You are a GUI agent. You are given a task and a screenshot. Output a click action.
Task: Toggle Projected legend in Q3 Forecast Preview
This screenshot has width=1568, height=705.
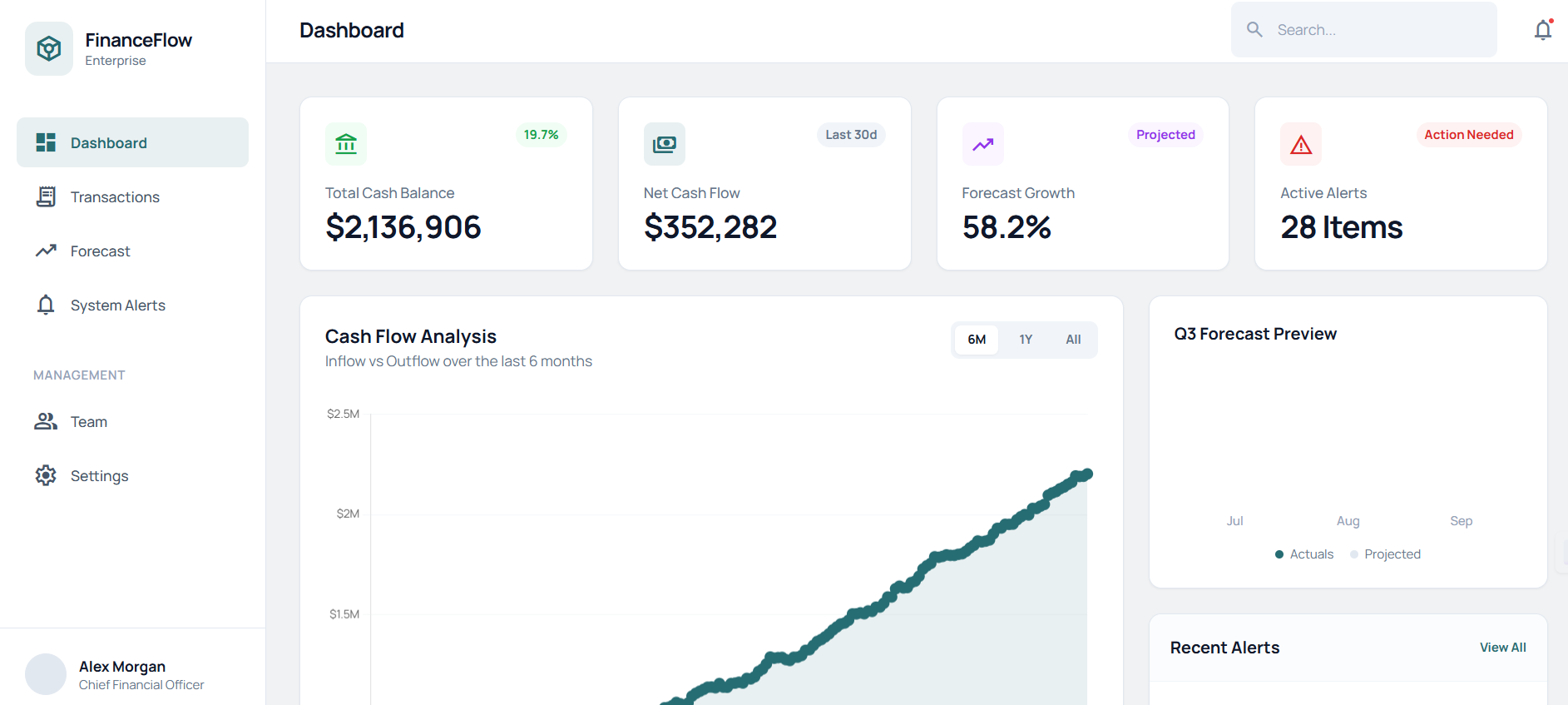(x=1385, y=554)
